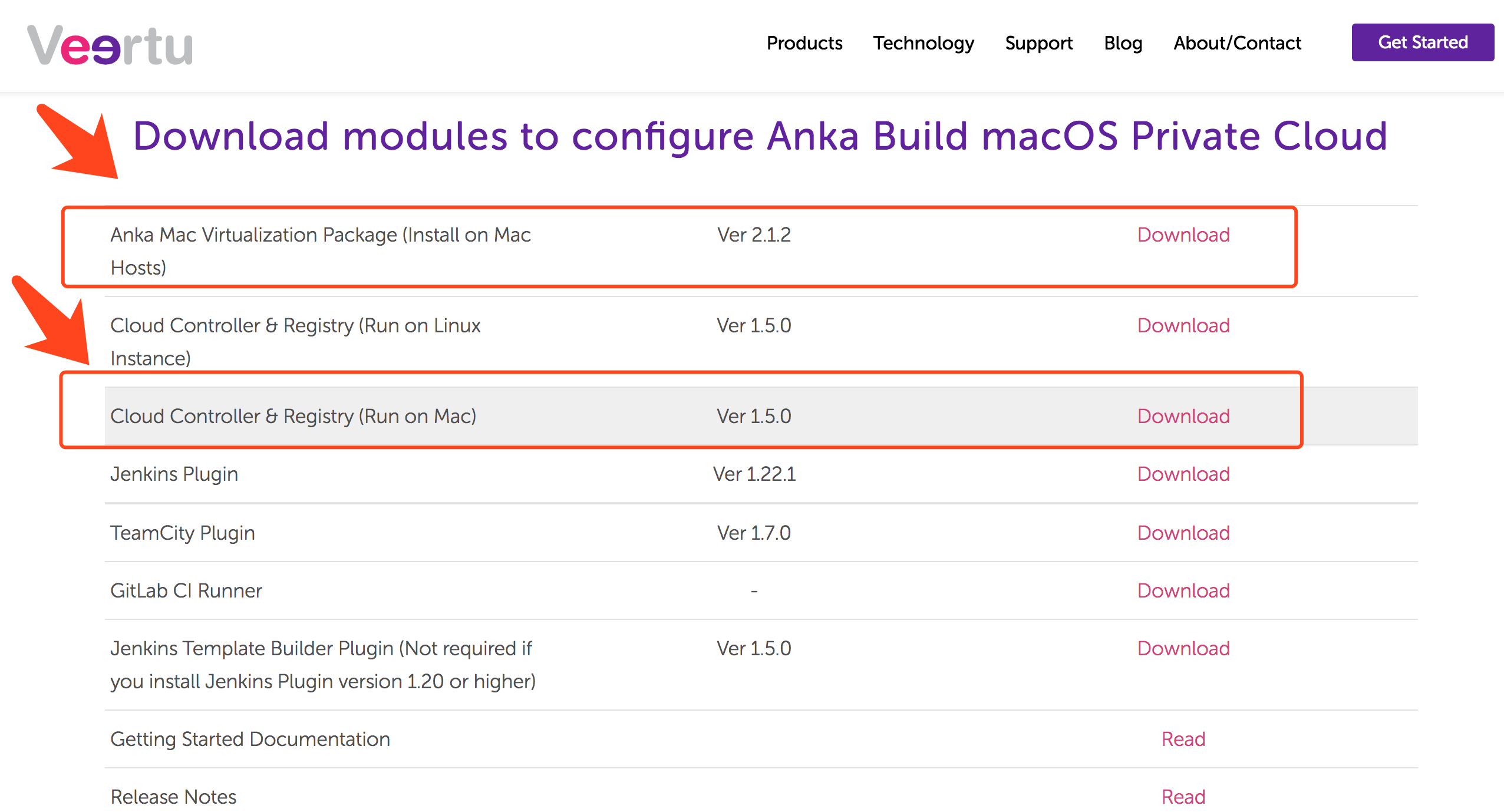Click 'Ver 1.7.0' version text
Viewport: 1504px width, 812px height.
click(754, 533)
